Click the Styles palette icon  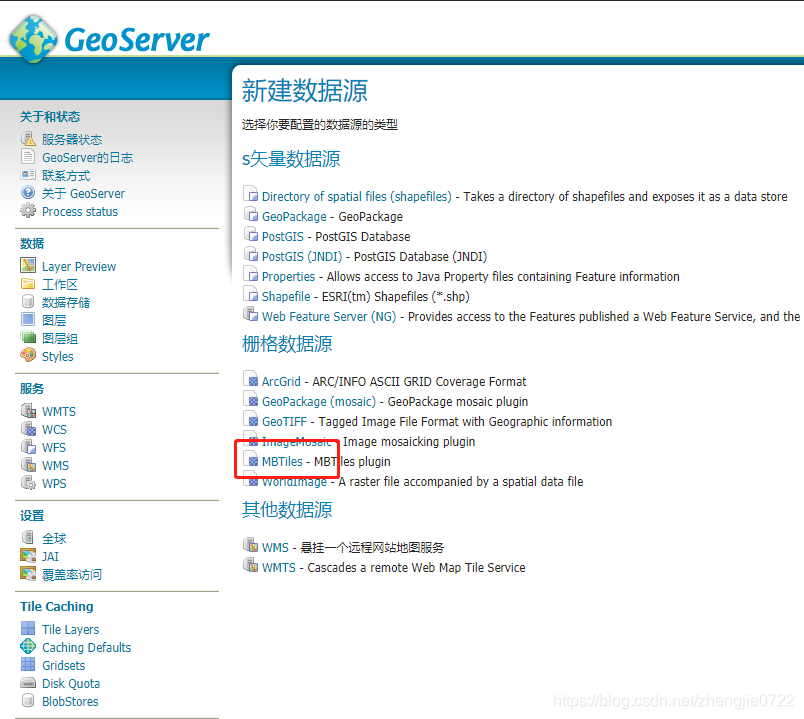coord(28,355)
